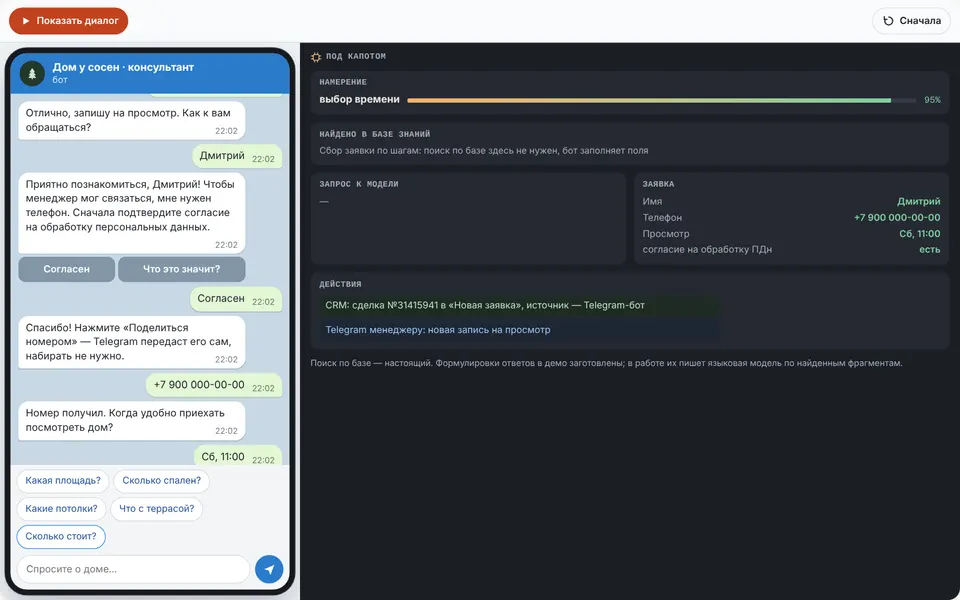Focus the «Спросите о доме...» message input
This screenshot has width=960, height=600.
pyautogui.click(x=133, y=569)
